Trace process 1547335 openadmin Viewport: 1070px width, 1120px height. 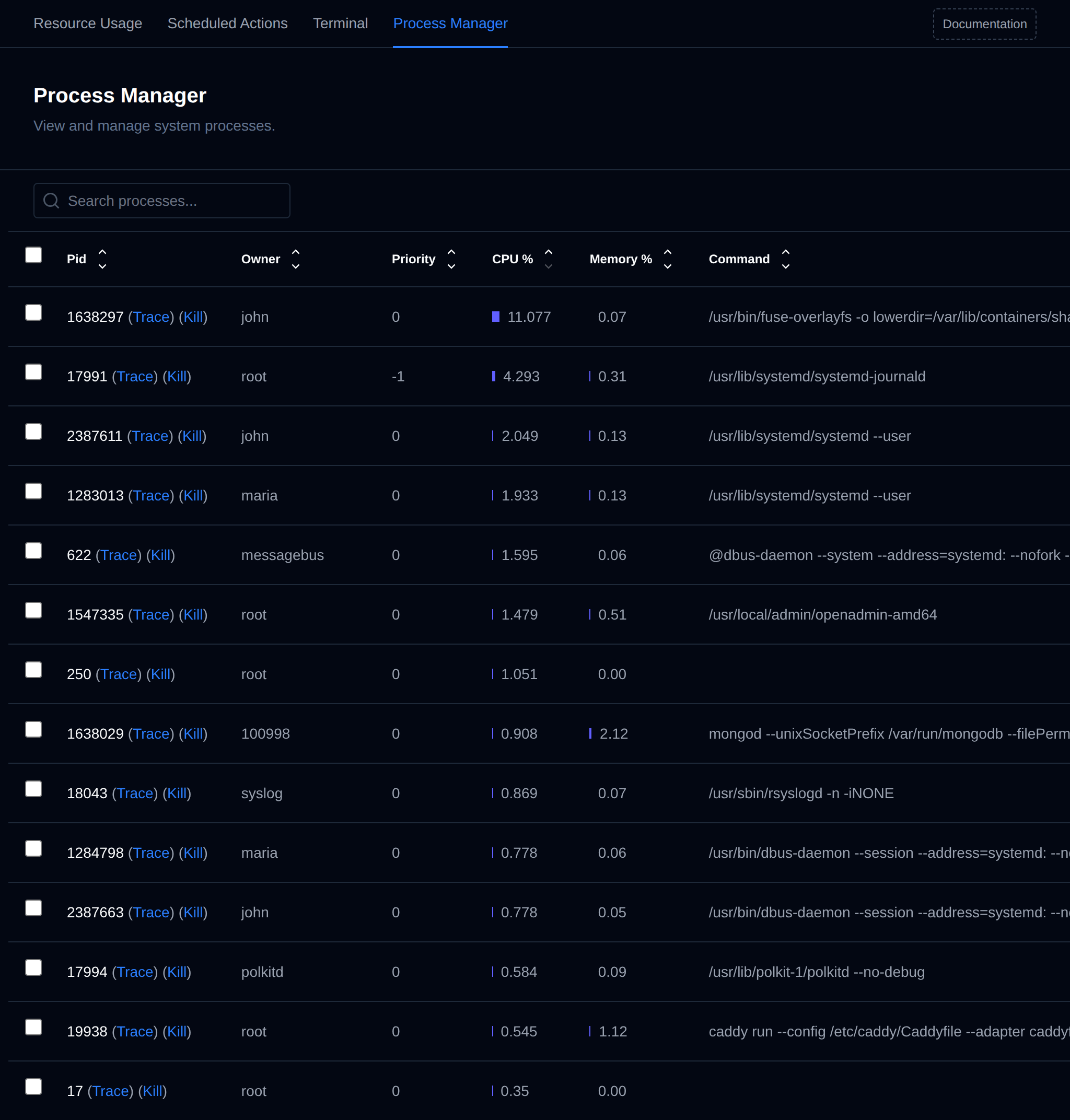pyautogui.click(x=151, y=615)
